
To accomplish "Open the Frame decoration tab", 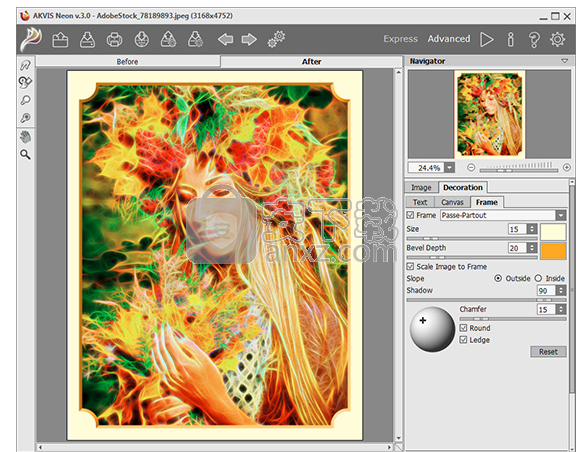I will coord(487,202).
